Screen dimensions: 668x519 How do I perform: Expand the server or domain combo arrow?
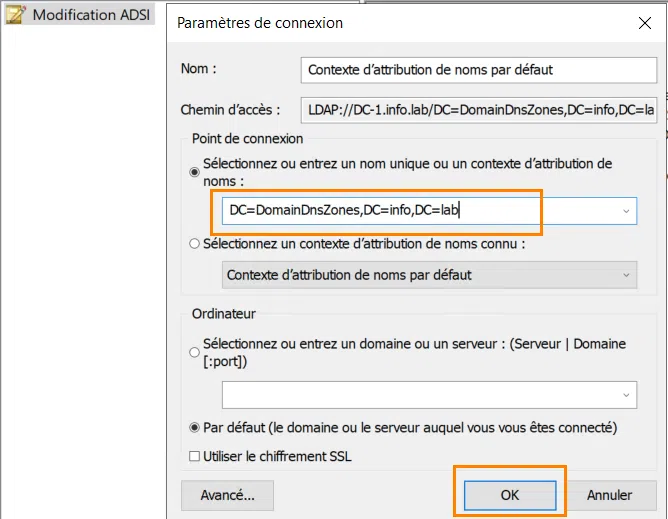point(626,394)
